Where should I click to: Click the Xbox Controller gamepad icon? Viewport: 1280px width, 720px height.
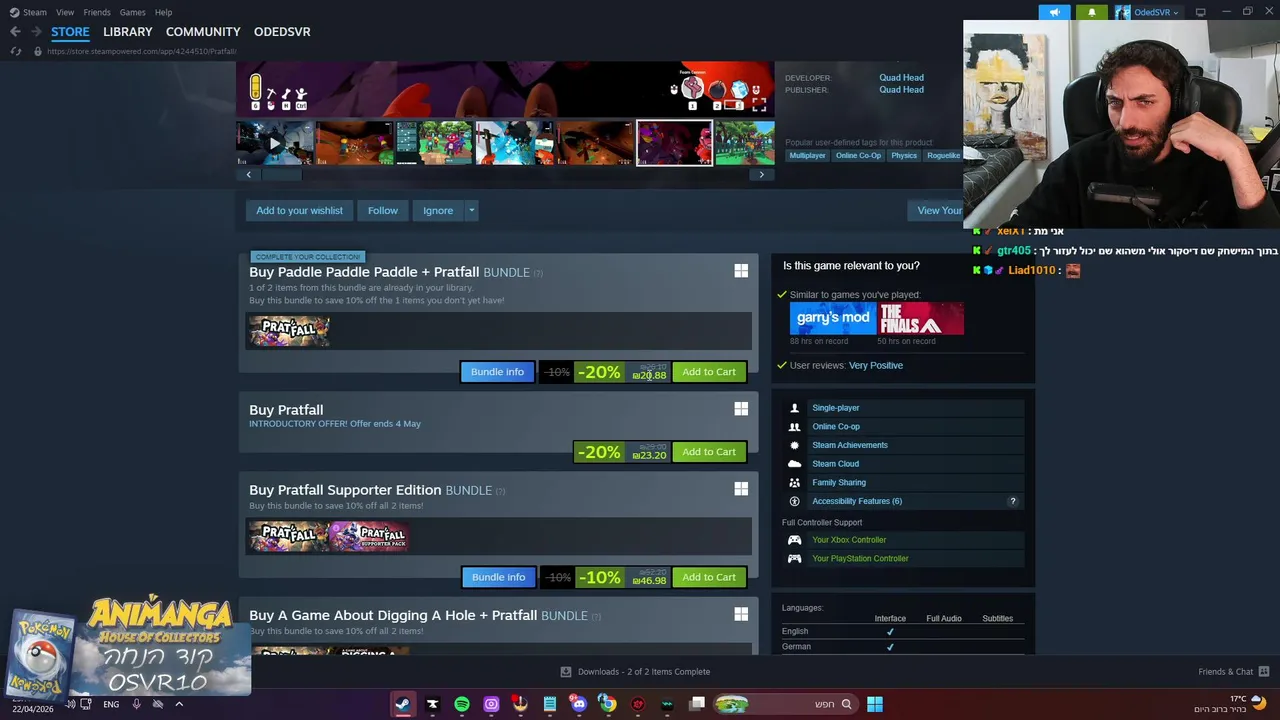tap(794, 540)
